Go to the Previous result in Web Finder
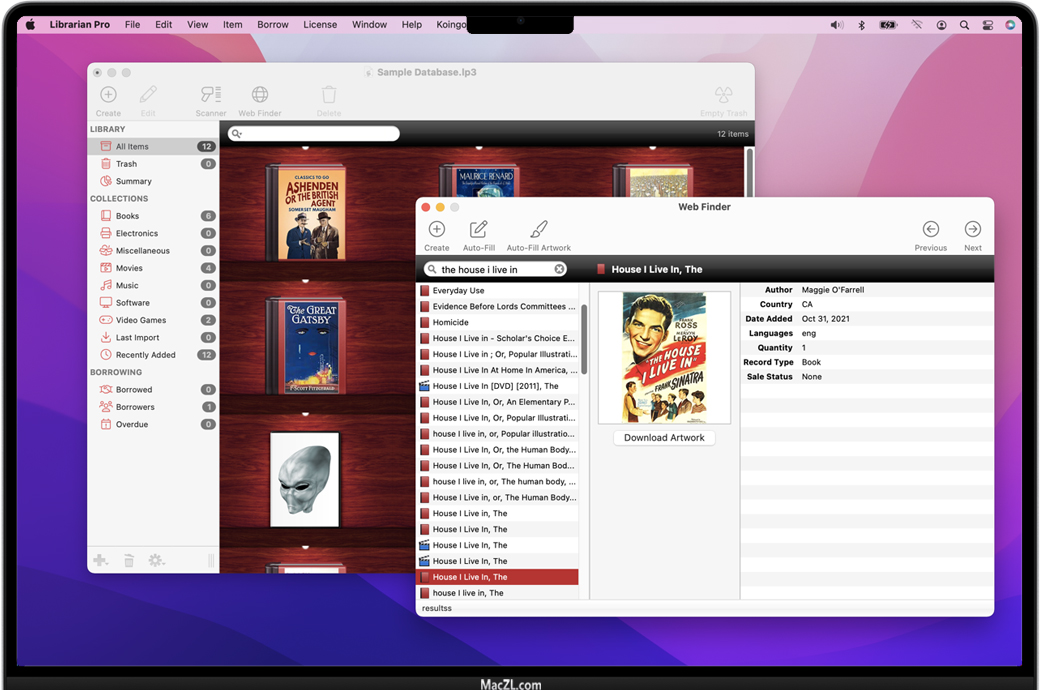 (x=930, y=230)
